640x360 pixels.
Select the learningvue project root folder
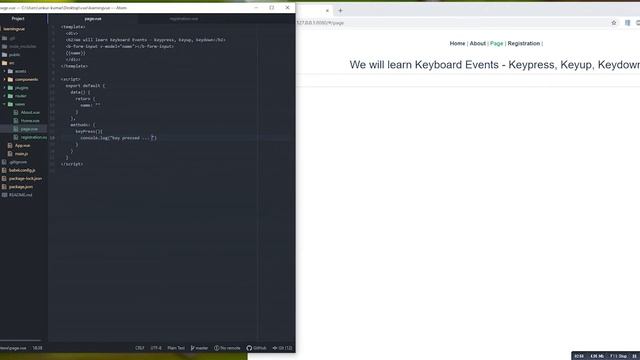(14, 29)
